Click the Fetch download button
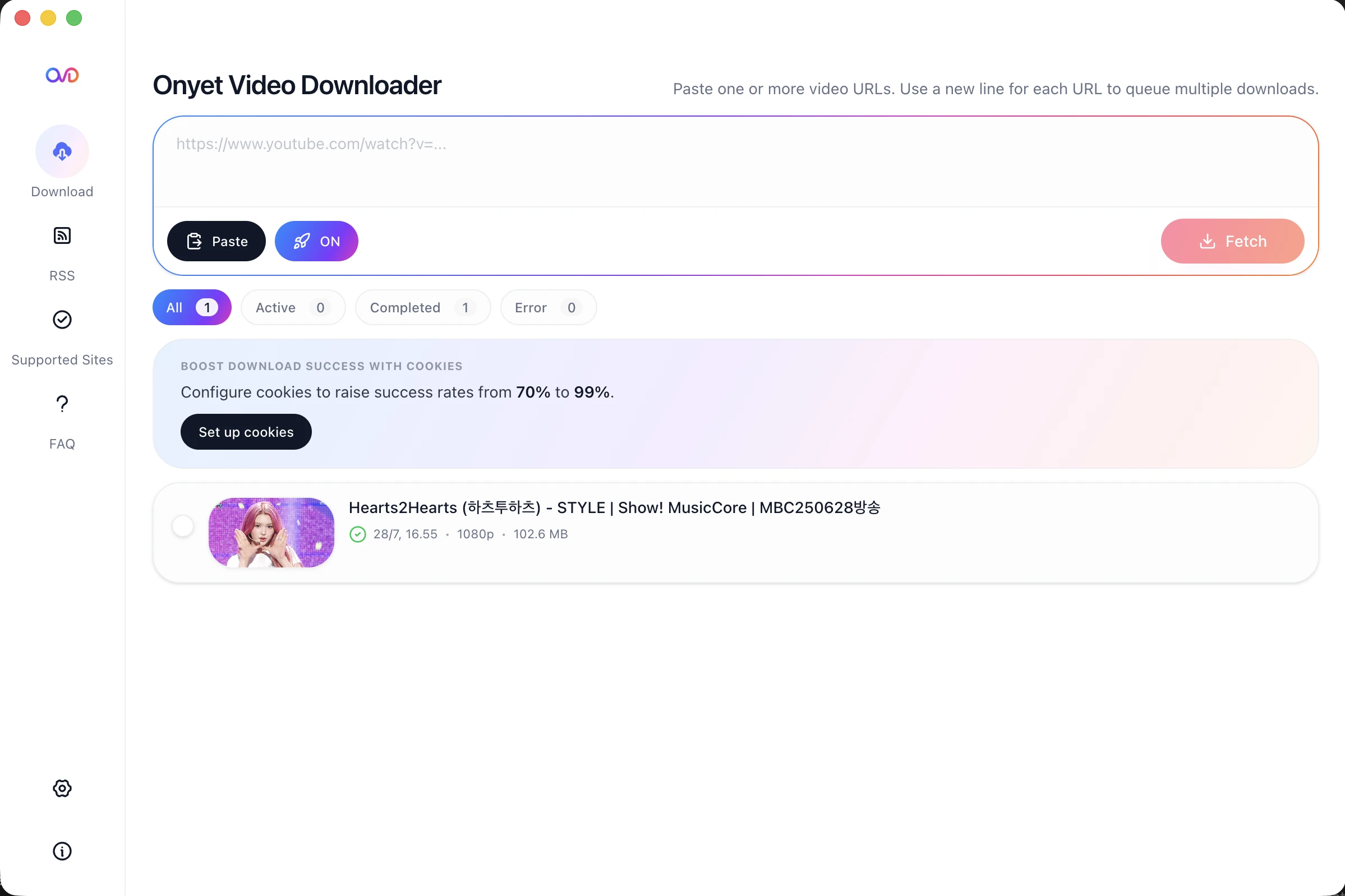Viewport: 1345px width, 896px height. pos(1232,241)
